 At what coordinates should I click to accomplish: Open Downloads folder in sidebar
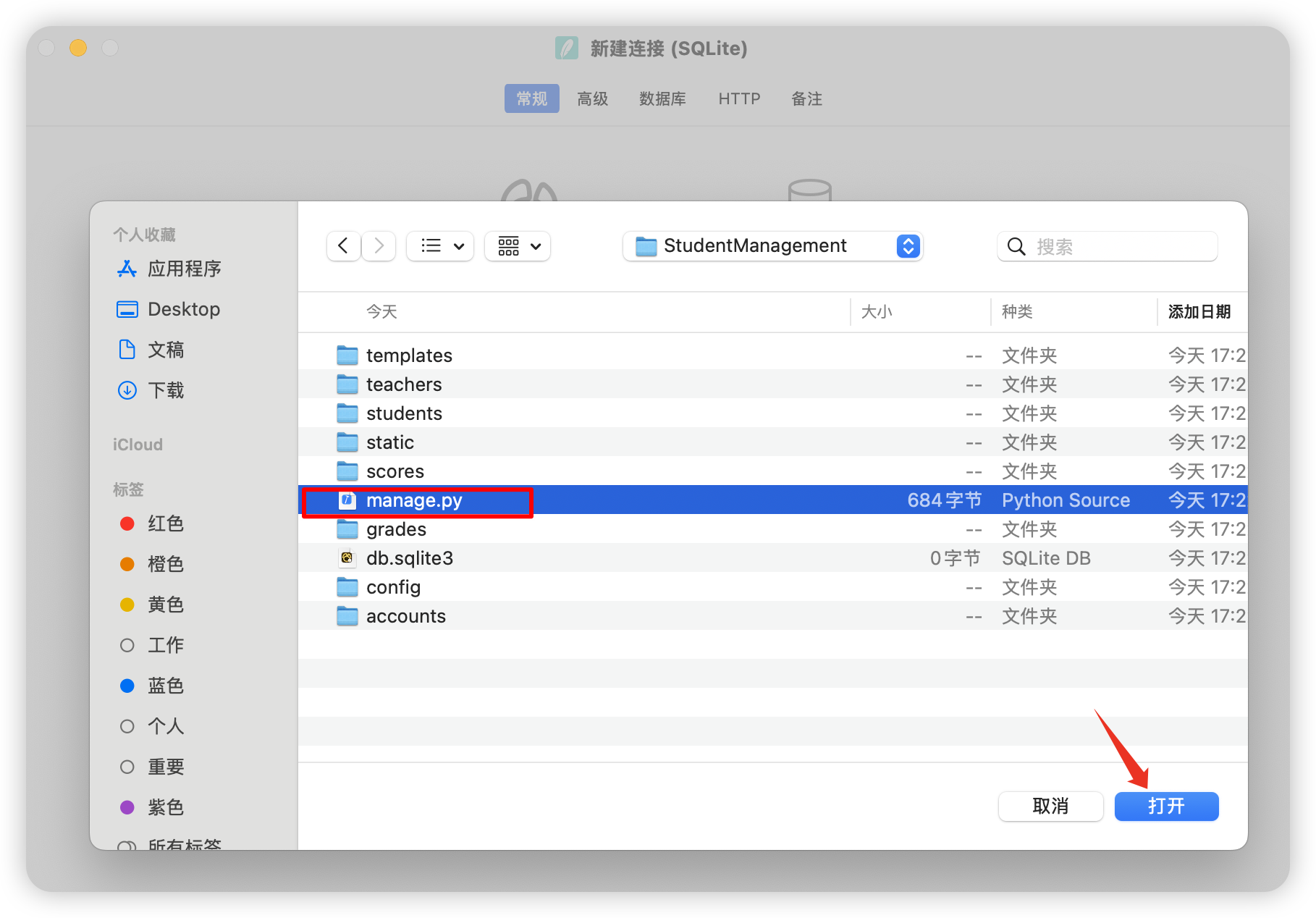(166, 390)
